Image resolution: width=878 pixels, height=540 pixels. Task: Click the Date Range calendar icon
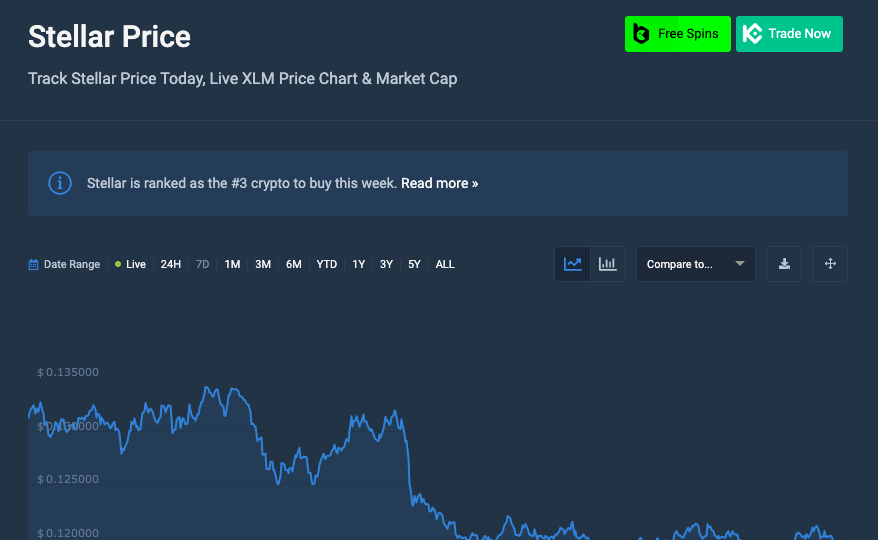click(34, 264)
